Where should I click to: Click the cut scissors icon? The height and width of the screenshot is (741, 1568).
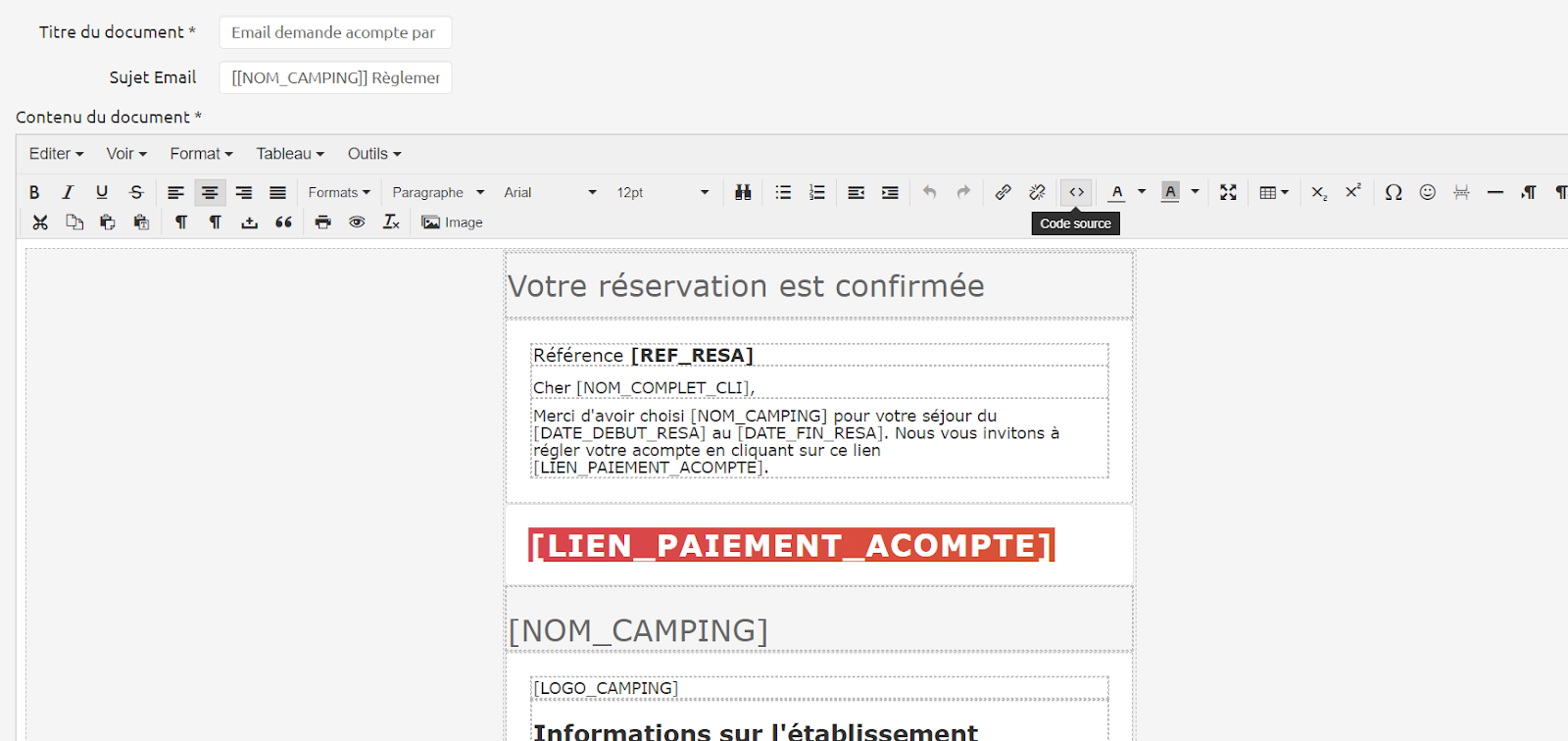(x=40, y=222)
